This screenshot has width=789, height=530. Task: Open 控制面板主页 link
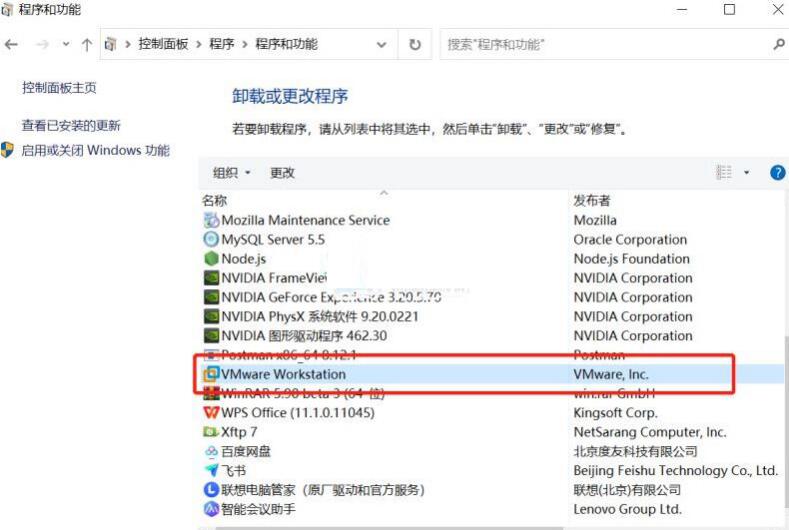[x=59, y=88]
